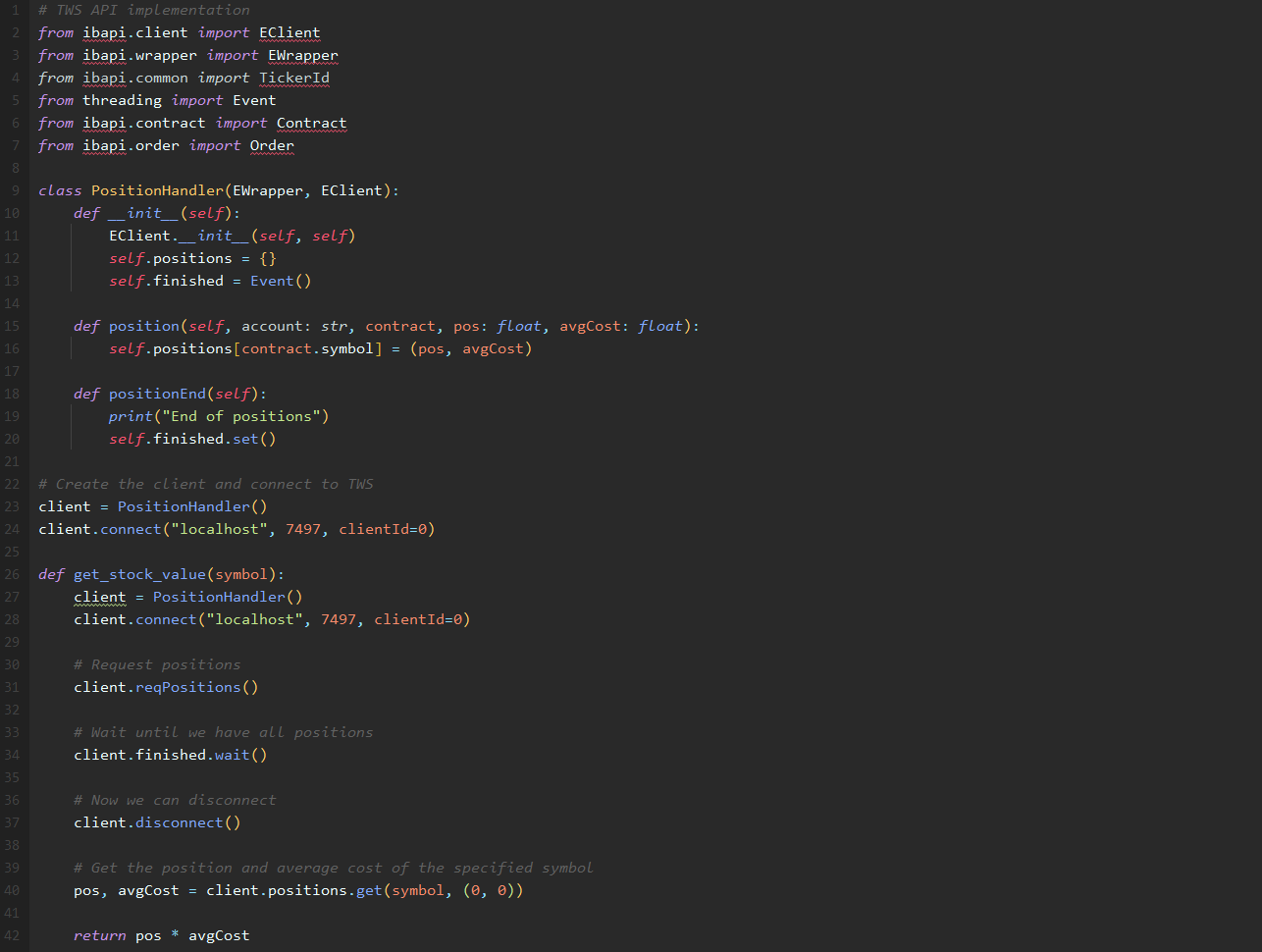The image size is (1262, 952).
Task: Click 'positionEnd' method name
Action: 157,394
